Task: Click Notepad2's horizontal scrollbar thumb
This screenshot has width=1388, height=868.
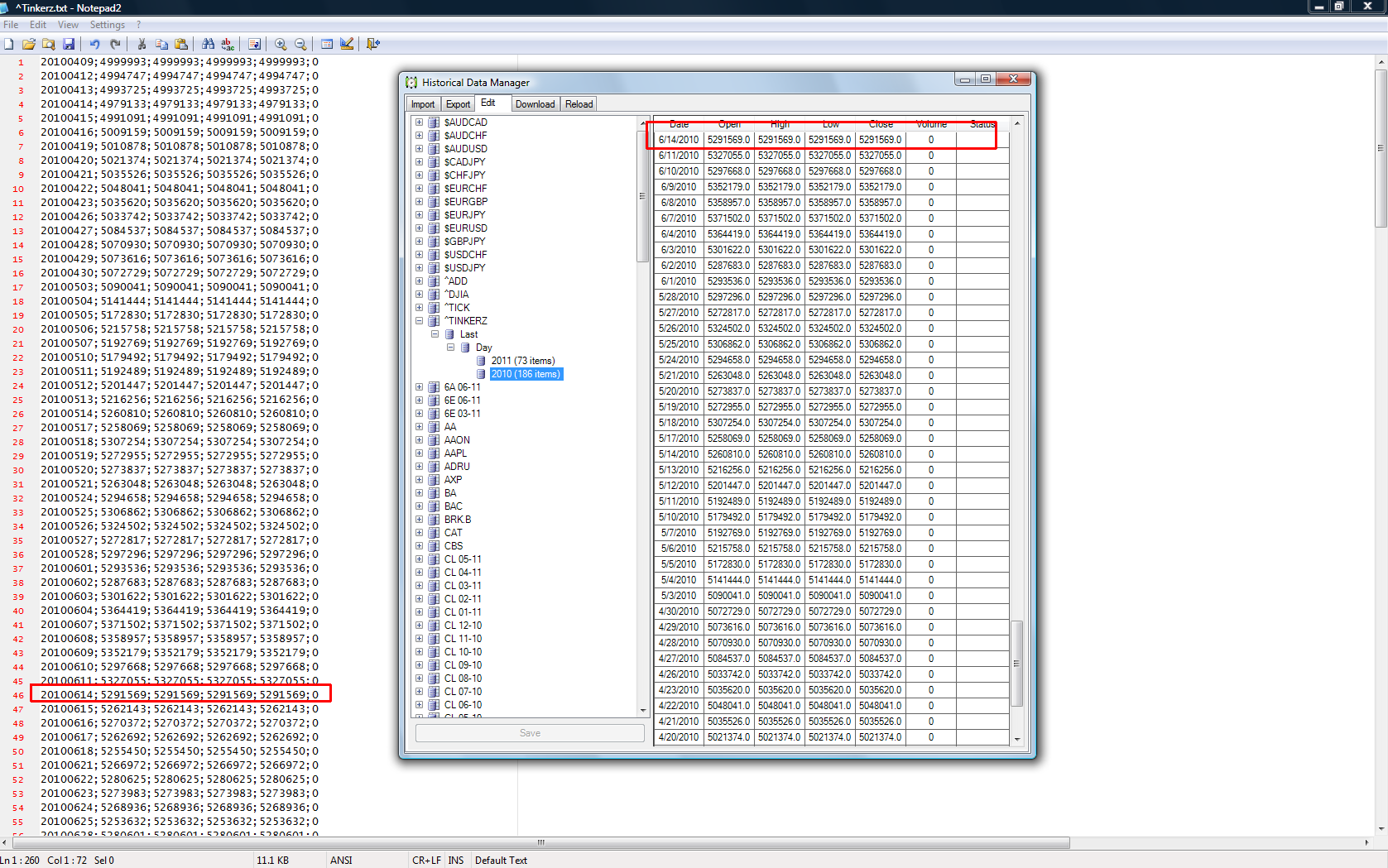Action: tap(541, 843)
